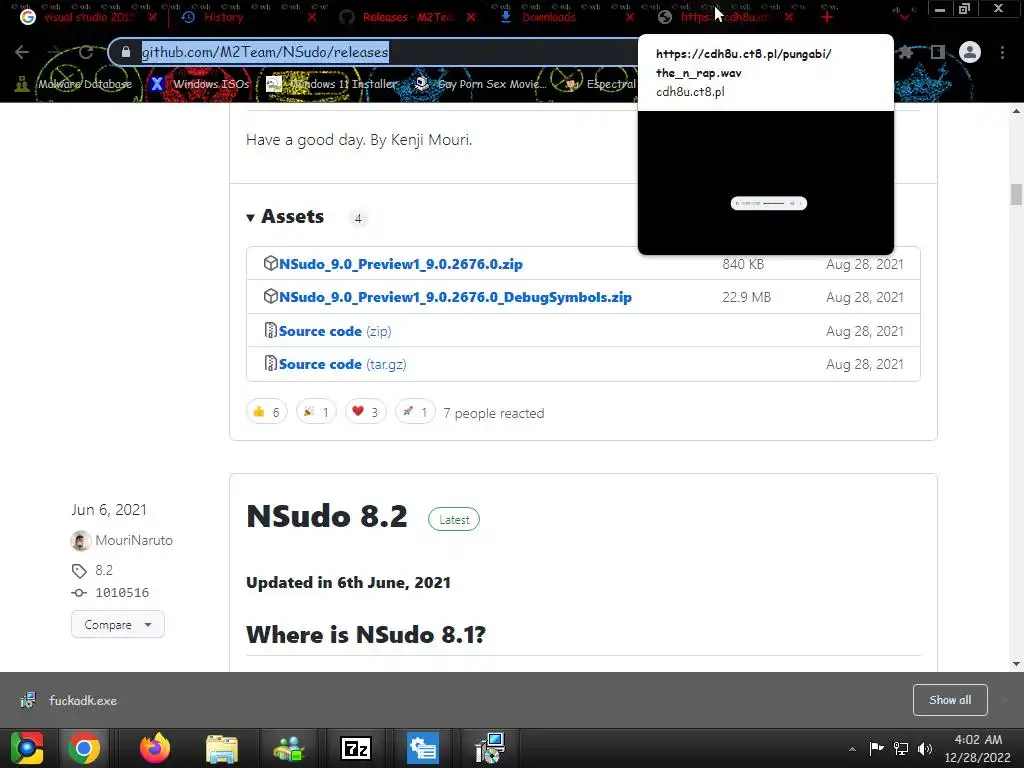This screenshot has width=1024, height=768.
Task: Click the '7 people reacted' text
Action: pyautogui.click(x=494, y=413)
